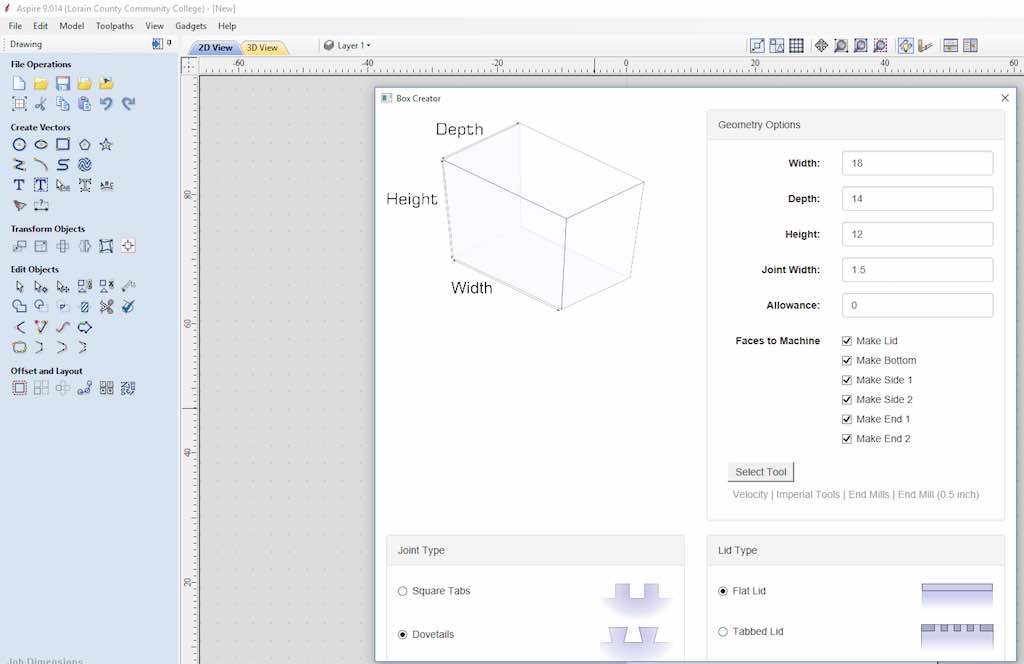This screenshot has height=664, width=1024.
Task: Open the Nest Parts tool
Action: coord(129,388)
